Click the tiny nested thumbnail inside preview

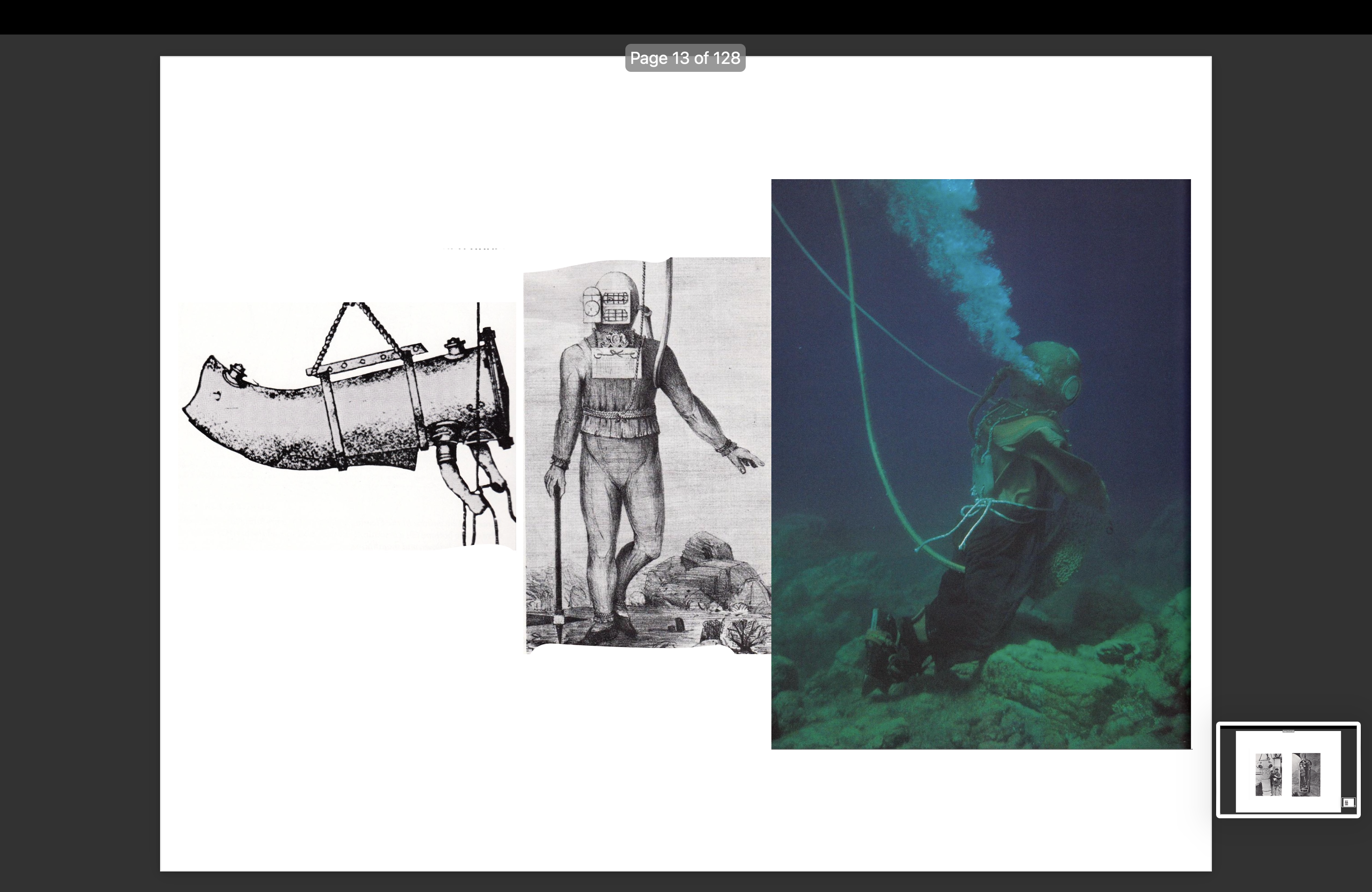pos(1348,802)
